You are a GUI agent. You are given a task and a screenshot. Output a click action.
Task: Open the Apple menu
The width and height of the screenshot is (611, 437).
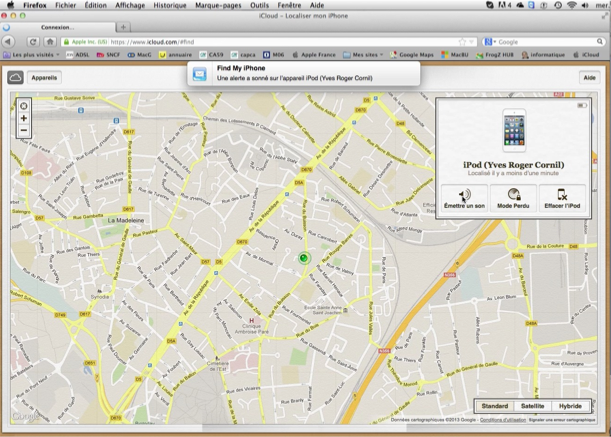point(11,5)
